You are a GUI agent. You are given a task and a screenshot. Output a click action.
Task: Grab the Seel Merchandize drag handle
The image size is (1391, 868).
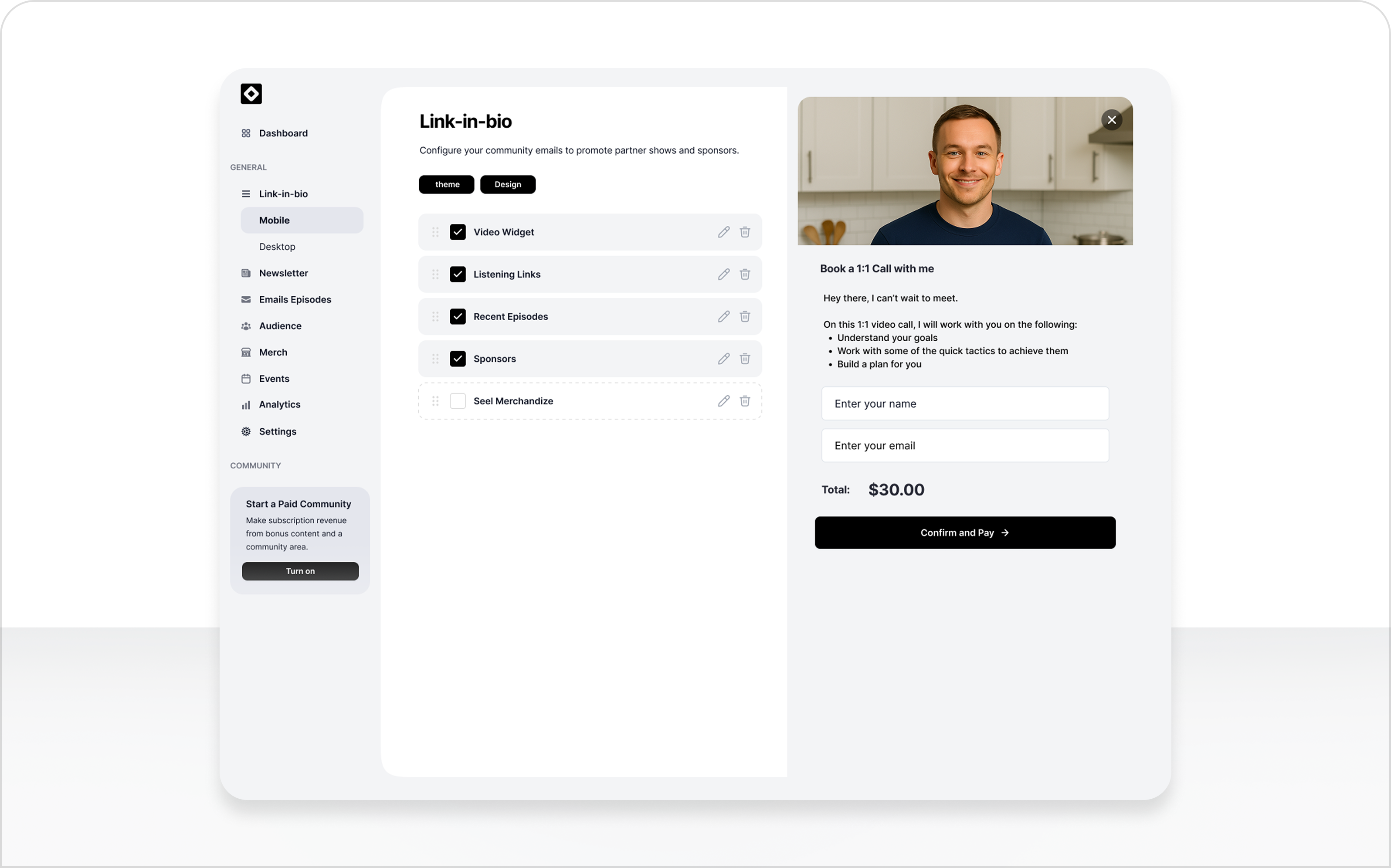tap(435, 401)
